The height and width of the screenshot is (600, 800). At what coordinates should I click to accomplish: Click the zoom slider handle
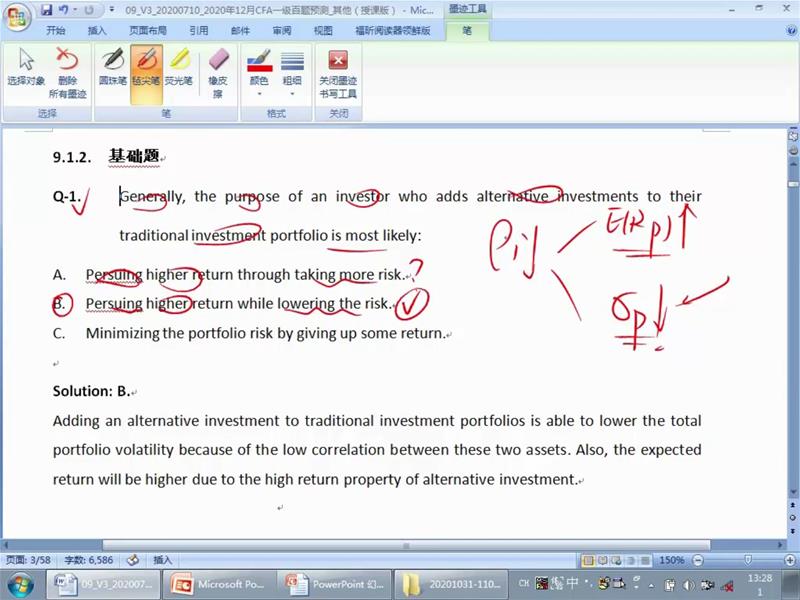tap(748, 560)
